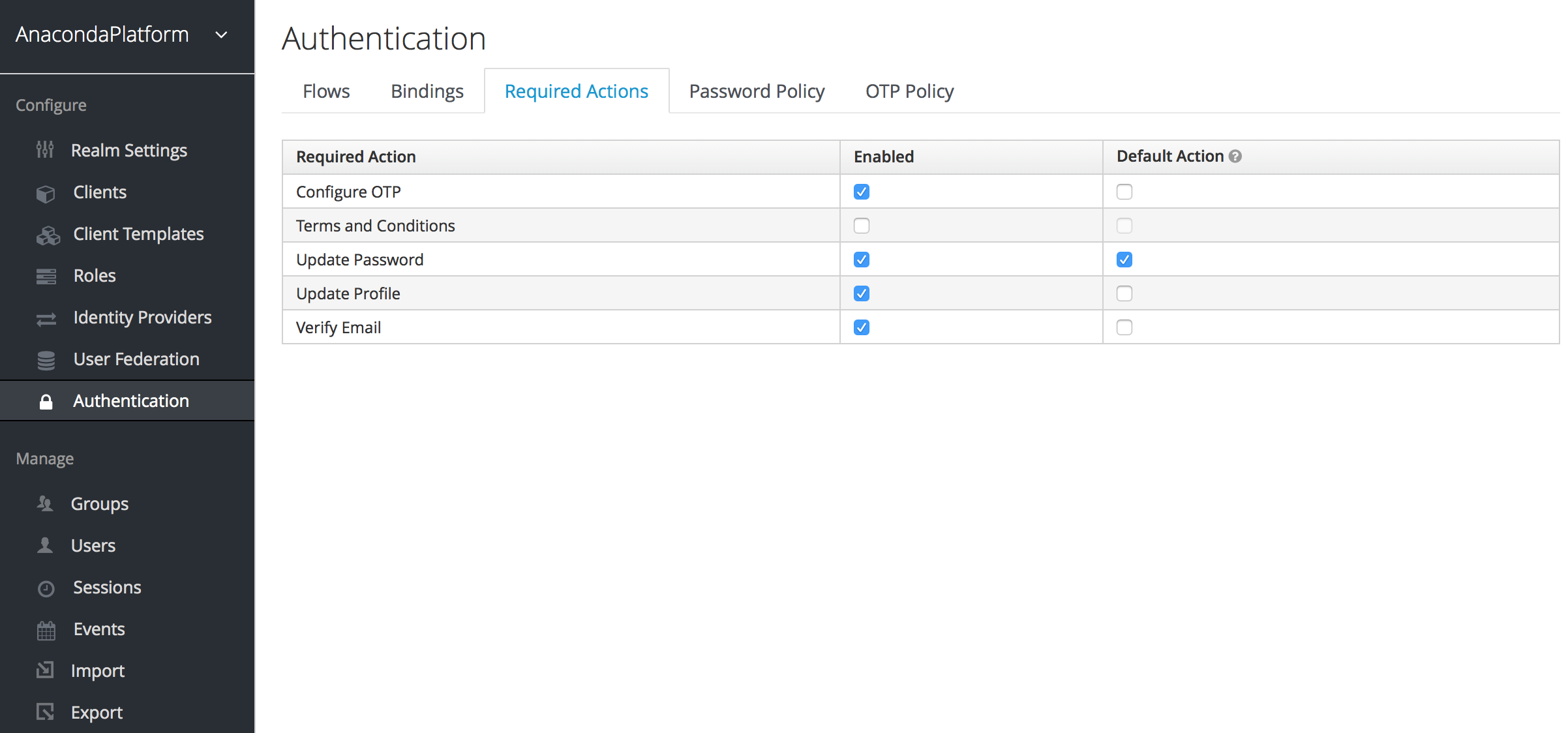Open the Flows tab
This screenshot has width=1568, height=733.
coord(326,91)
